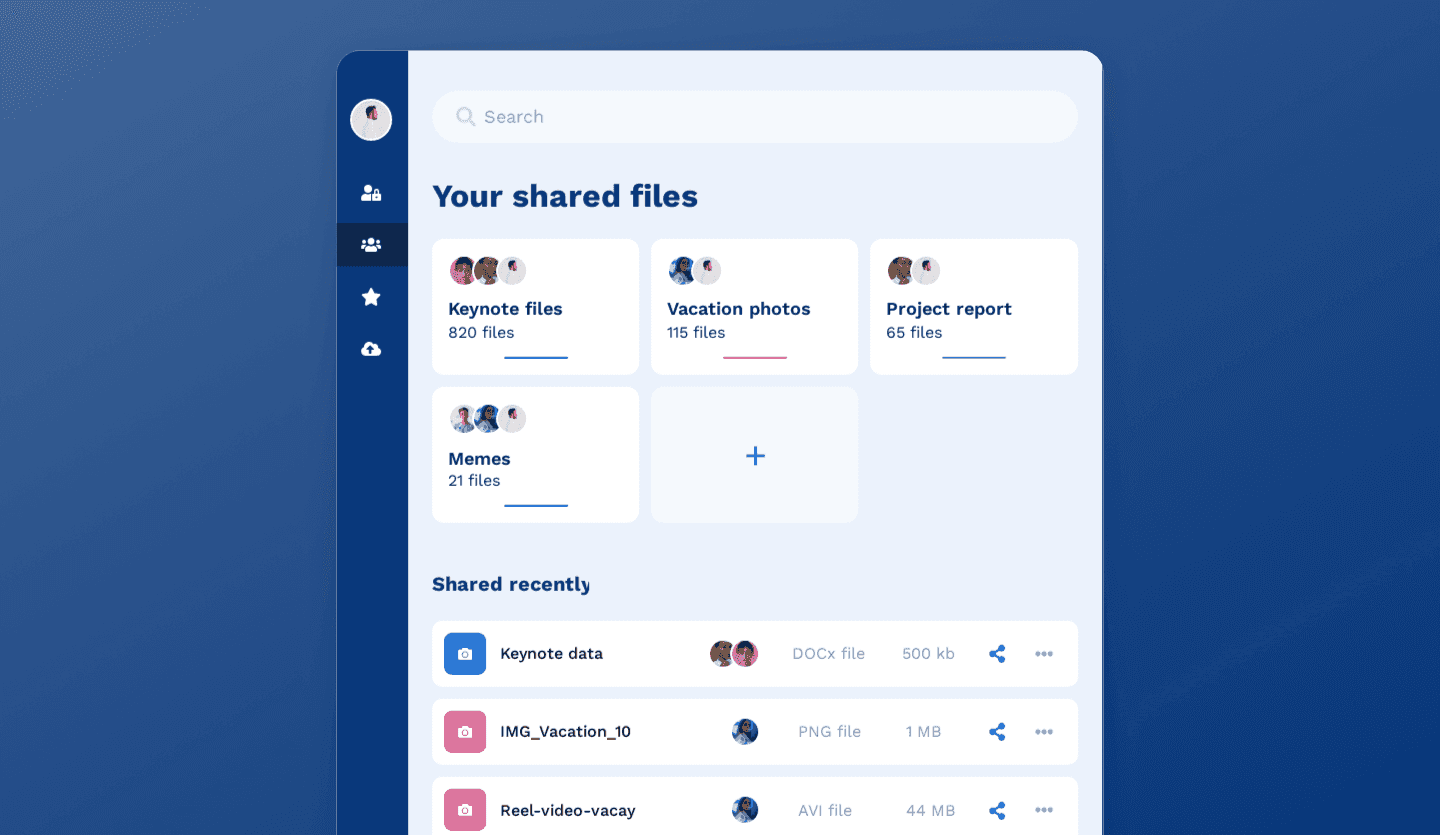The image size is (1440, 835).
Task: Open the Vacation photos folder card
Action: coord(754,307)
